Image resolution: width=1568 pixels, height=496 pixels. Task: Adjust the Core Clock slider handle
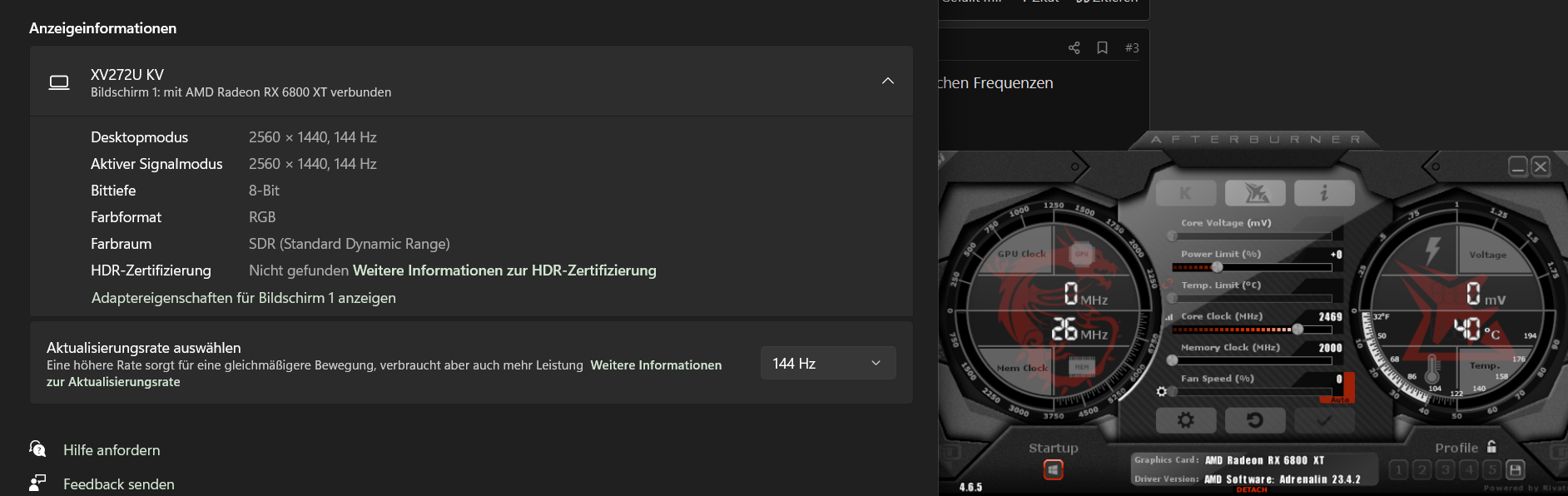click(x=1298, y=330)
